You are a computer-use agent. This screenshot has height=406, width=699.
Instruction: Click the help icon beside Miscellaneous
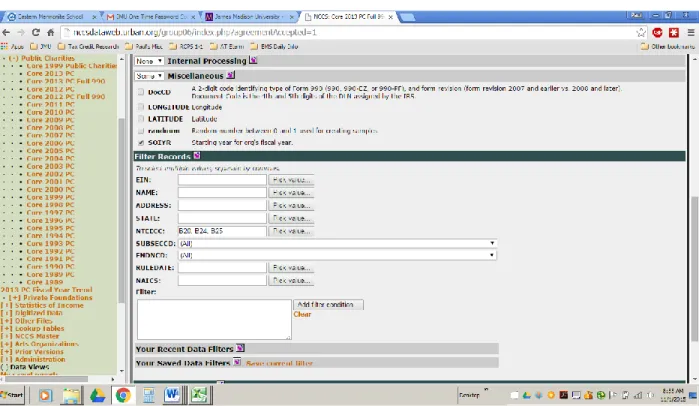[230, 75]
